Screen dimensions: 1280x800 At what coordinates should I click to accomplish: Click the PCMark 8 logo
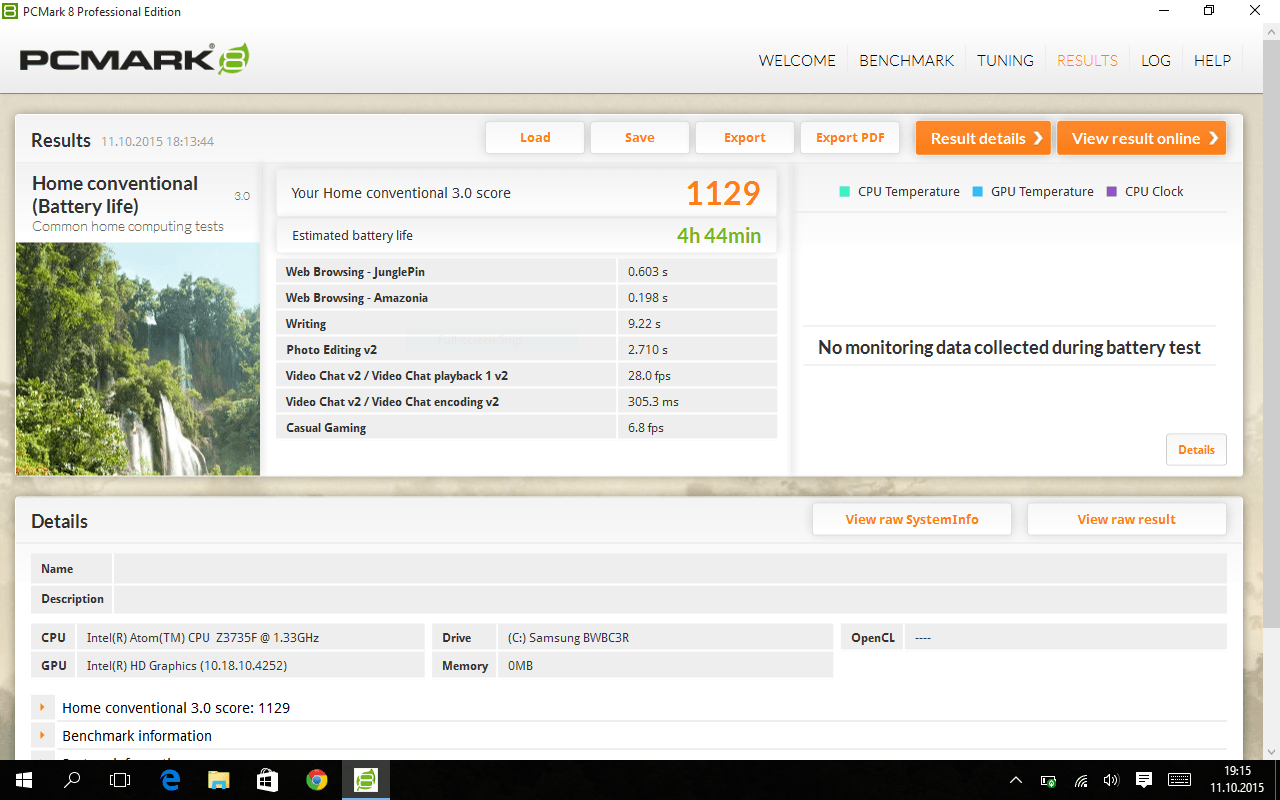click(x=134, y=59)
